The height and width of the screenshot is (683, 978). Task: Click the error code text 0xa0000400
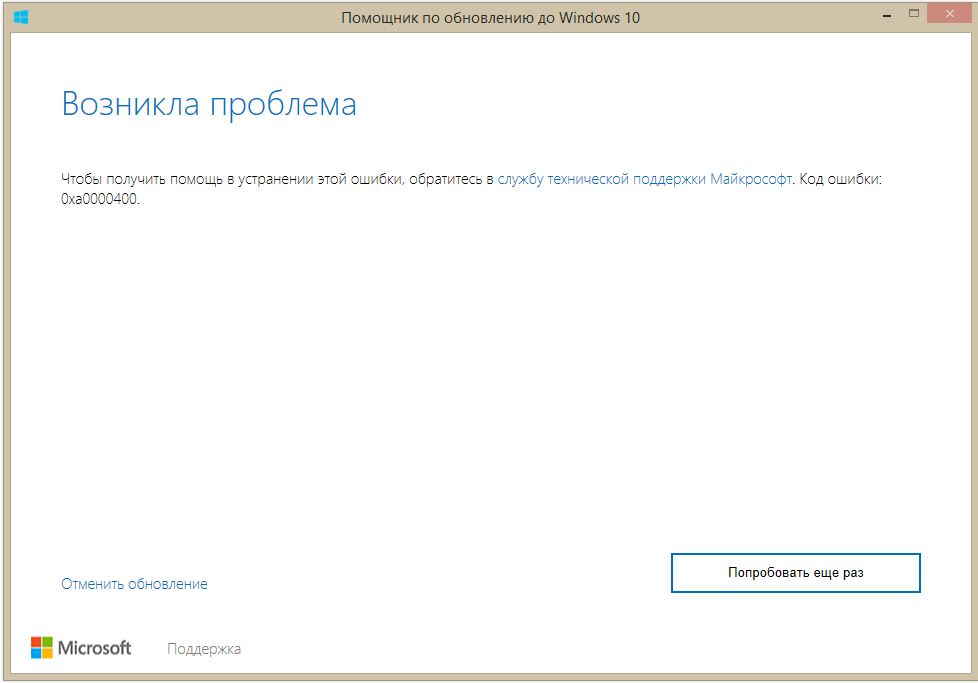coord(99,200)
